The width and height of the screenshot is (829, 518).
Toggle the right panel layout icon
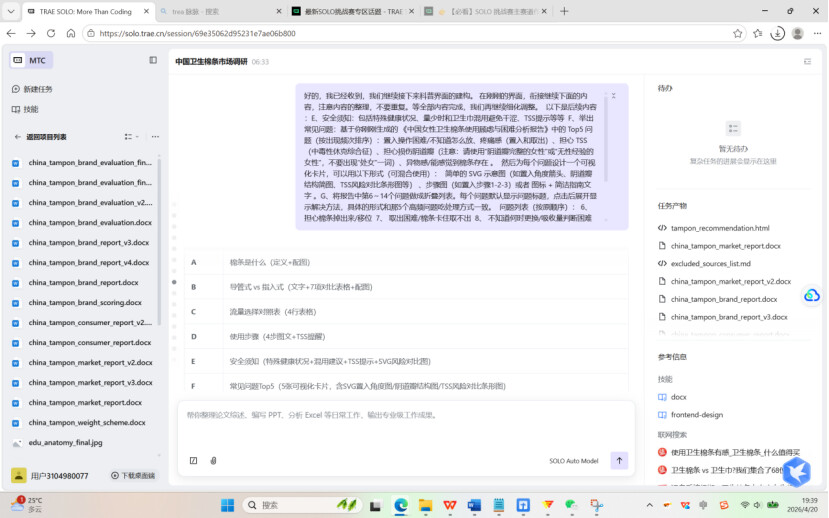point(807,61)
